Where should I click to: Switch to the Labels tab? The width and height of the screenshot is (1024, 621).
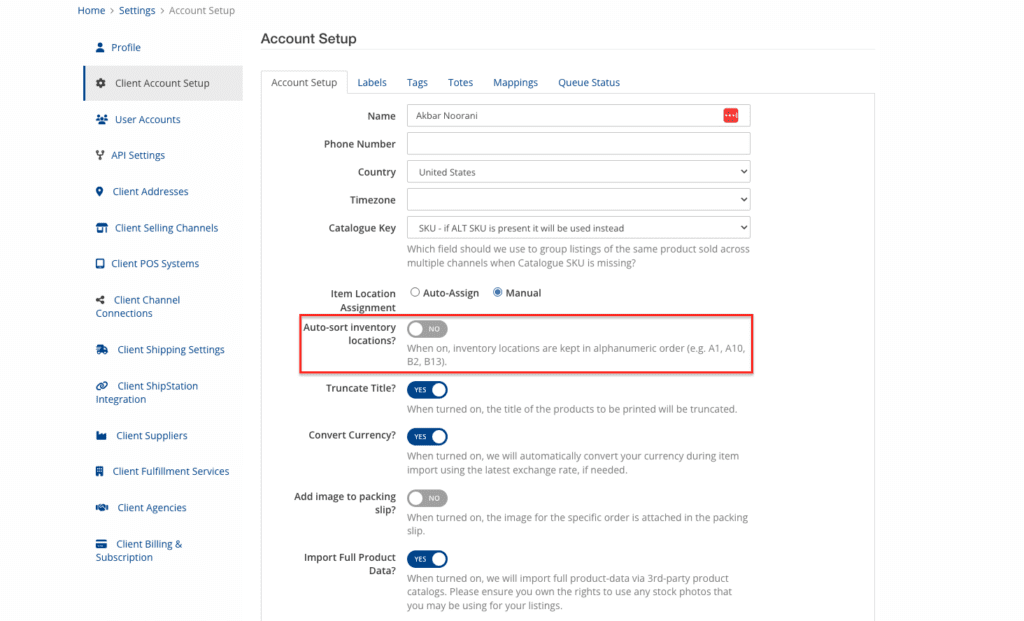coord(372,83)
